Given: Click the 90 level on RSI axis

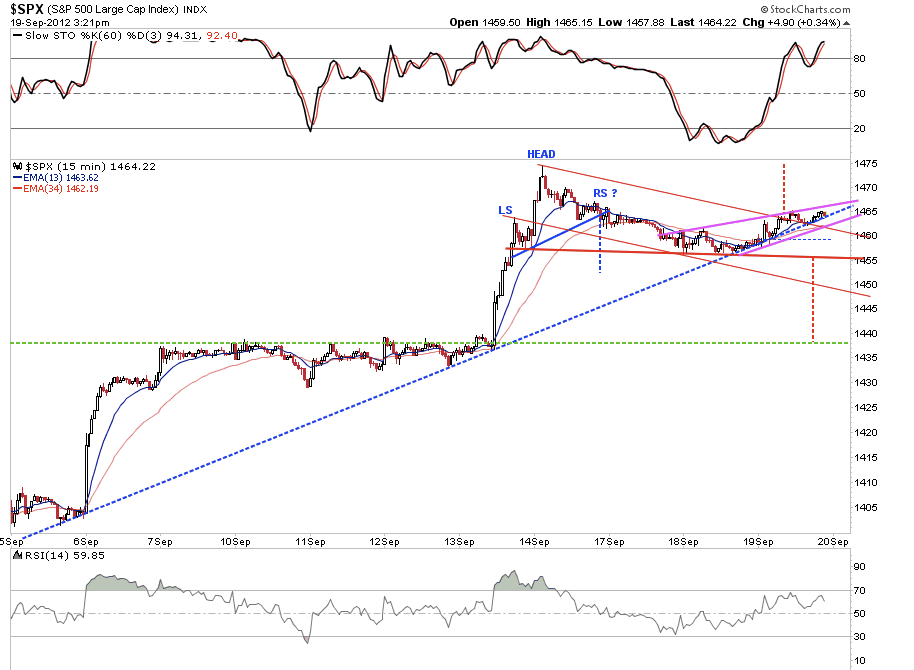Looking at the screenshot, I should click(x=859, y=567).
